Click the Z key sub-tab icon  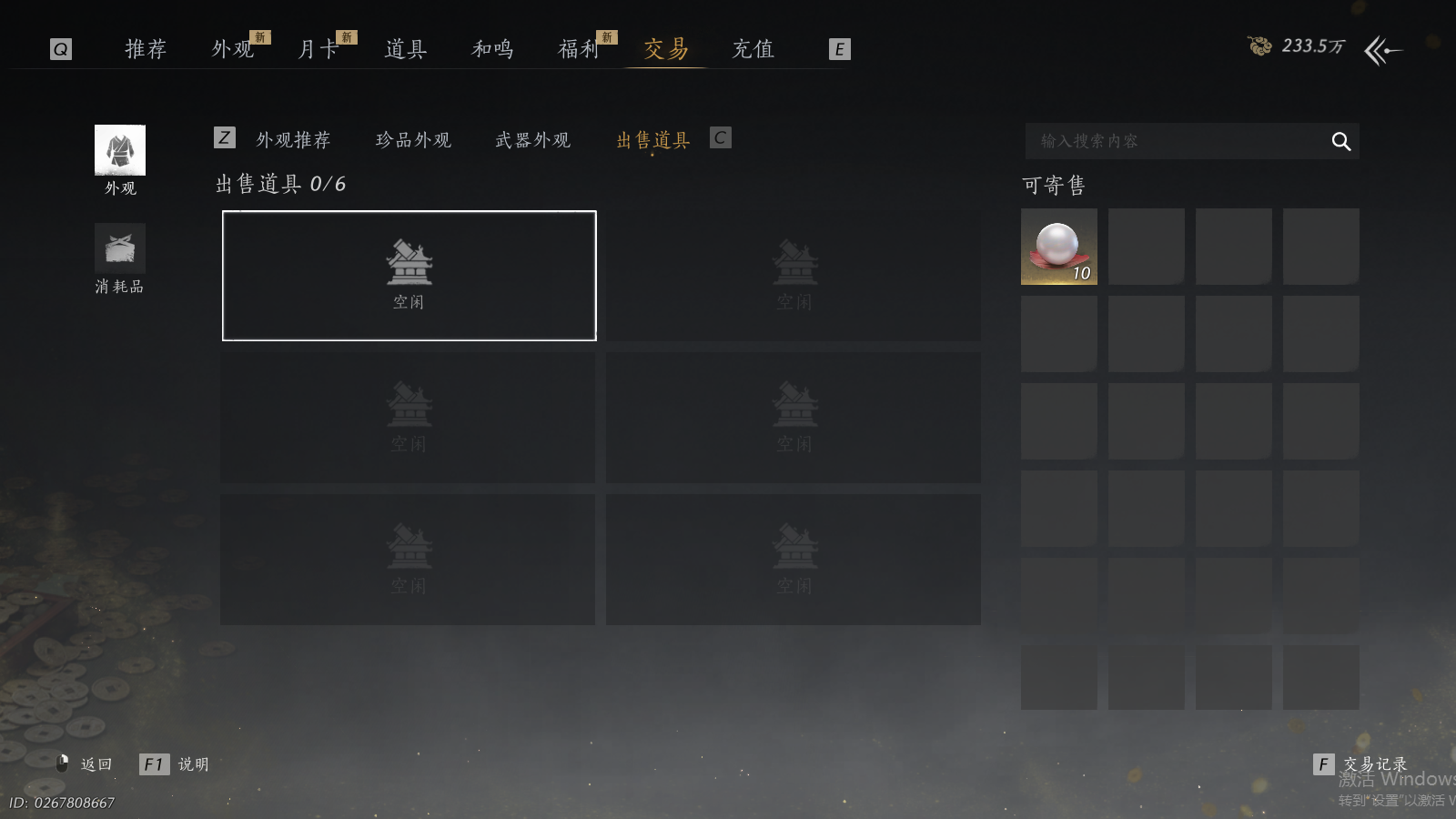coord(225,137)
